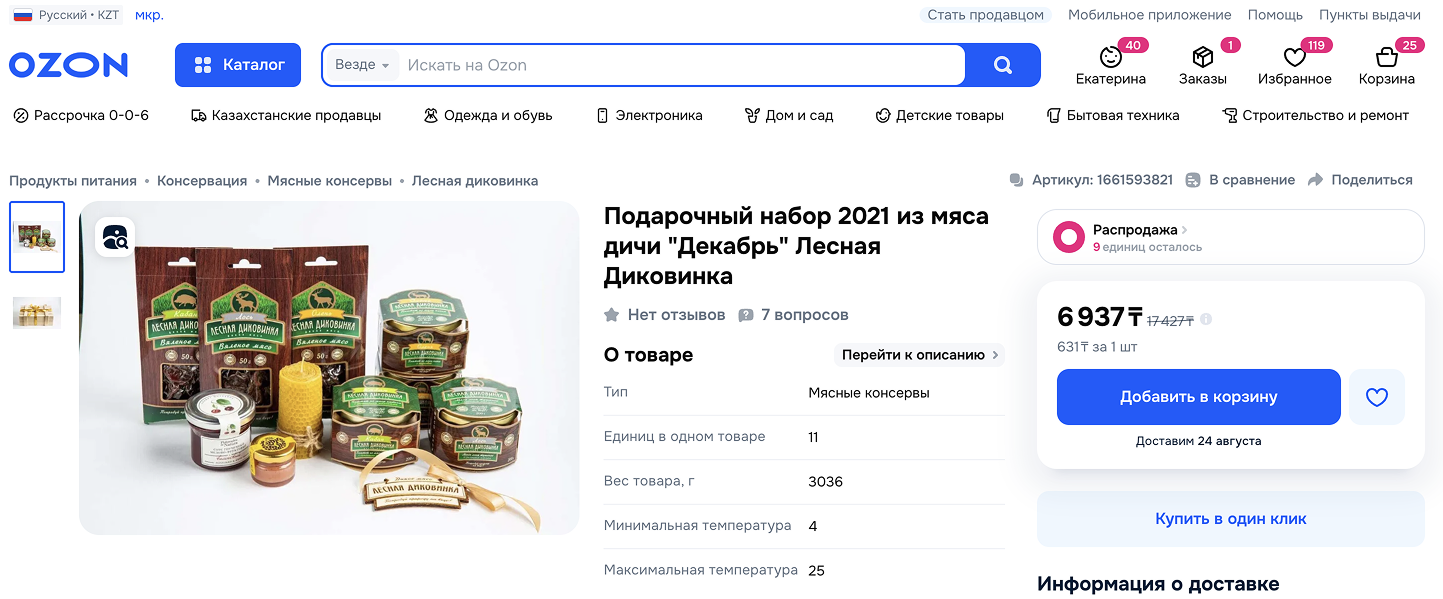1443x599 pixels.
Task: Open Екатерина profile icon
Action: (x=1111, y=57)
